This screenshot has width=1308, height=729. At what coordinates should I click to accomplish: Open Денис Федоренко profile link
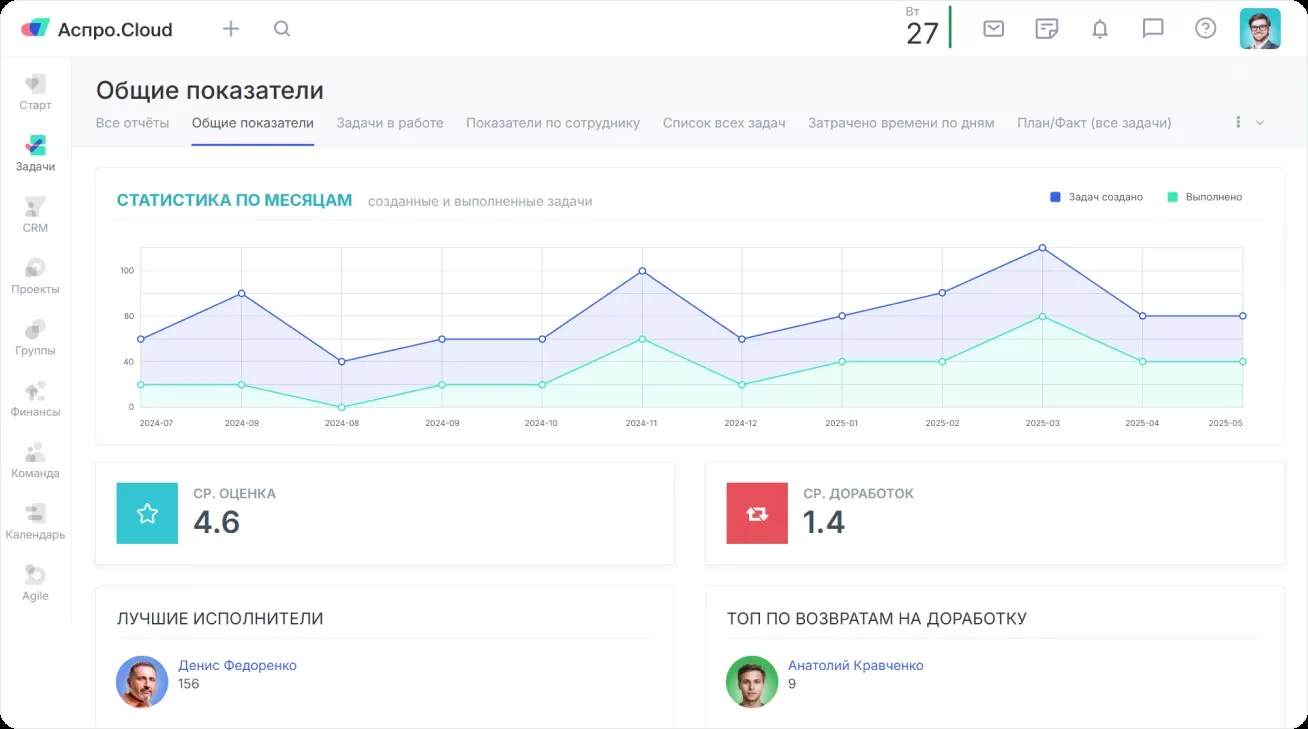(x=237, y=665)
